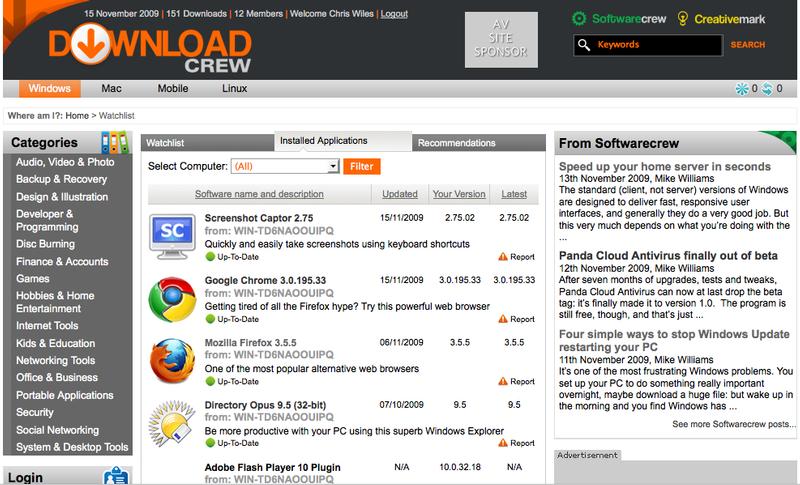The width and height of the screenshot is (800, 485).
Task: Switch to the Installed Applications tab
Action: [343, 141]
